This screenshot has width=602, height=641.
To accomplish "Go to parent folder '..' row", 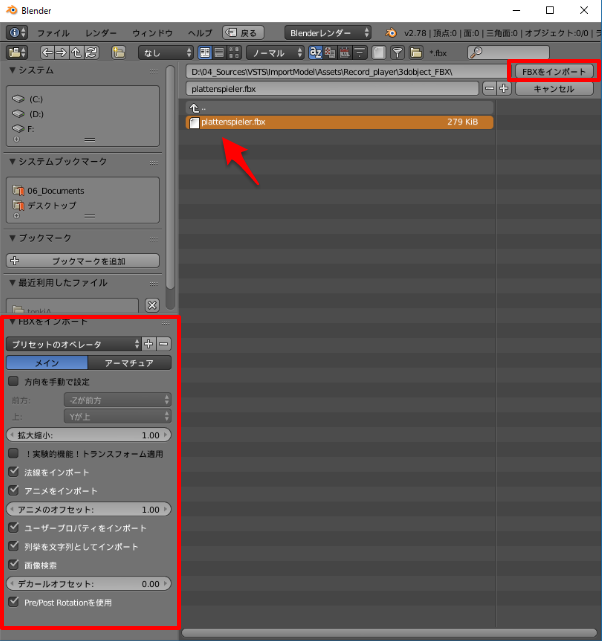I will tap(339, 108).
